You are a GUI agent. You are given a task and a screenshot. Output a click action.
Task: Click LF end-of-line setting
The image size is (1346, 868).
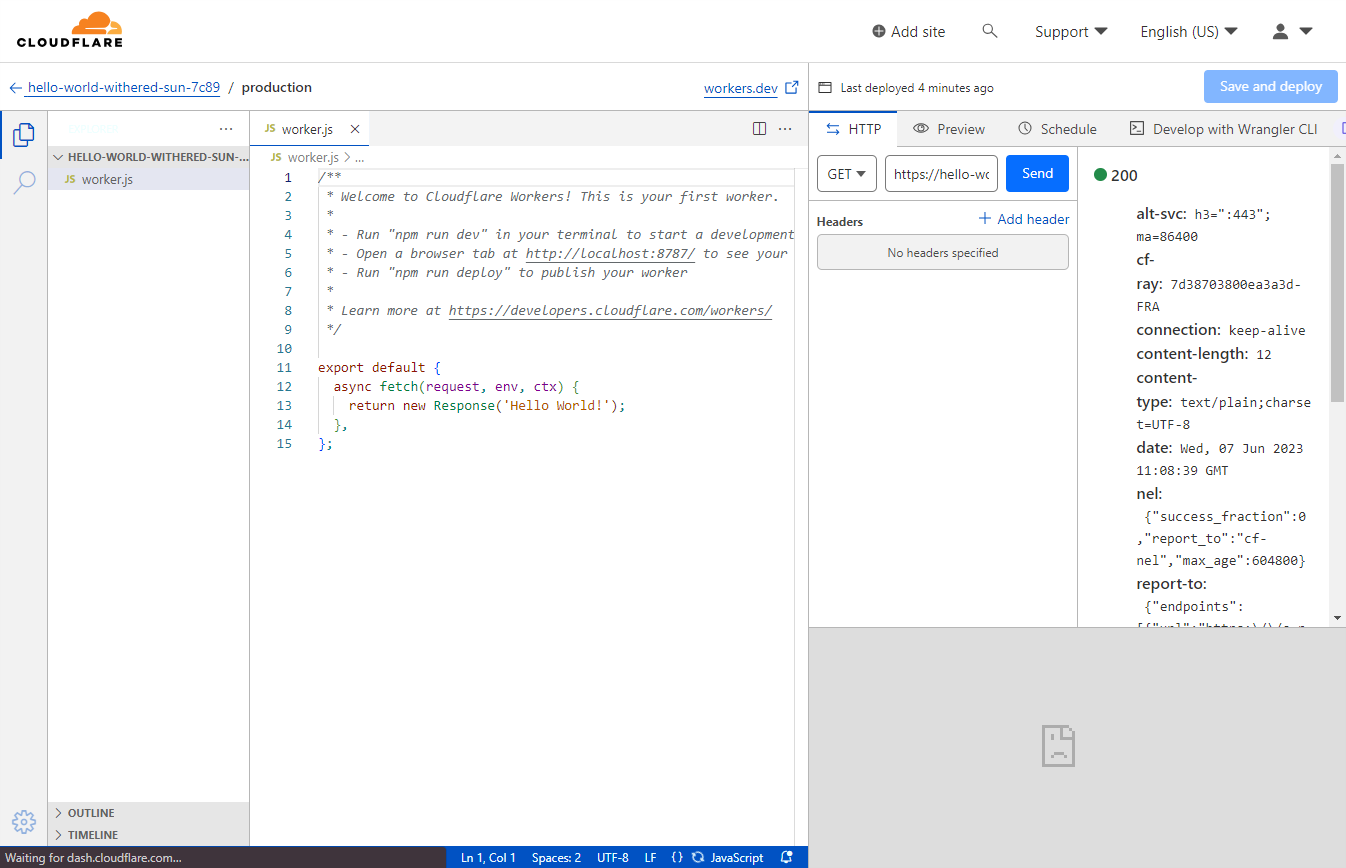(651, 858)
